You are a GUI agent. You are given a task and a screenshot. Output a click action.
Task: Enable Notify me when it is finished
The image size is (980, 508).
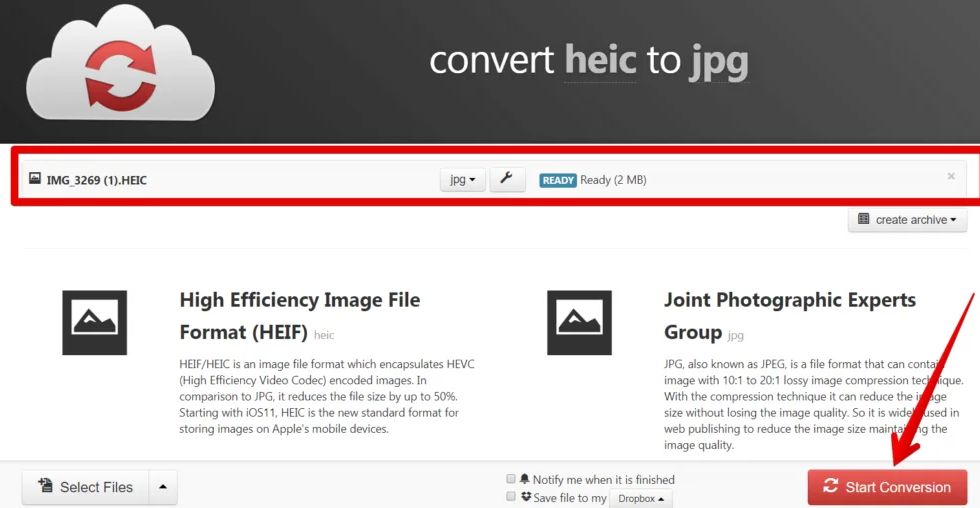[x=511, y=479]
